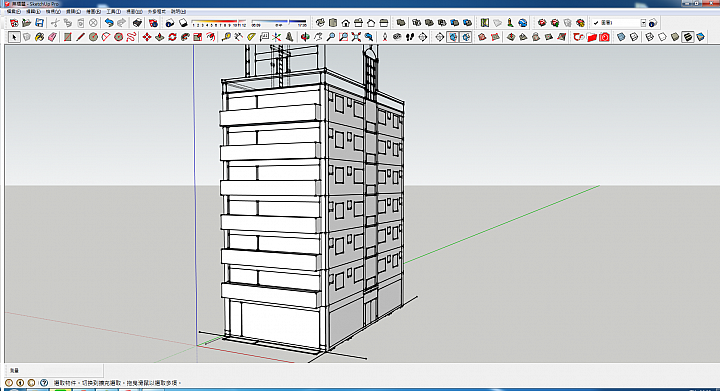
Task: Select the Dimension tool
Action: (x=239, y=37)
